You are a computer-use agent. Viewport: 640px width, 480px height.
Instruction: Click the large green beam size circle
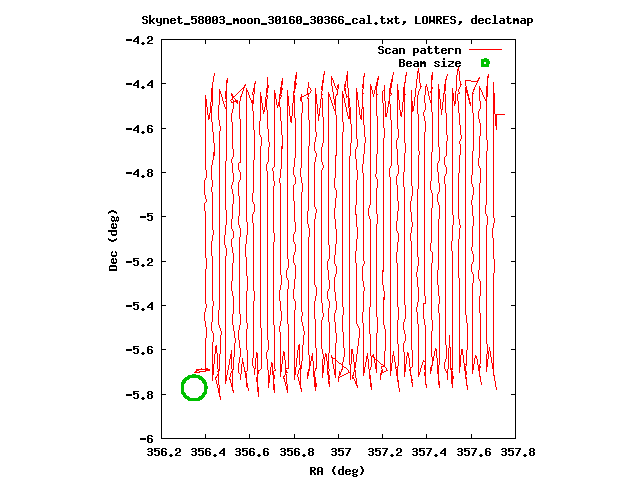pyautogui.click(x=194, y=388)
